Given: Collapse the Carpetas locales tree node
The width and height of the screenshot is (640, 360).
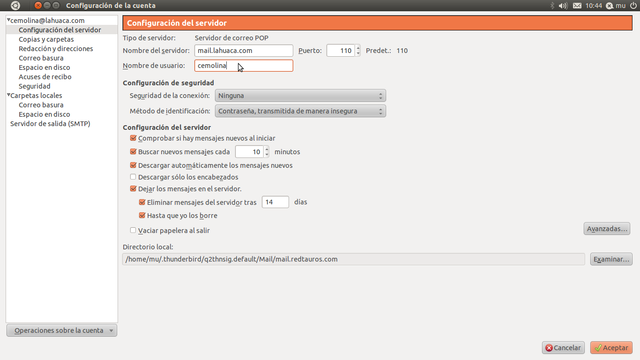Looking at the screenshot, I should 8,95.
